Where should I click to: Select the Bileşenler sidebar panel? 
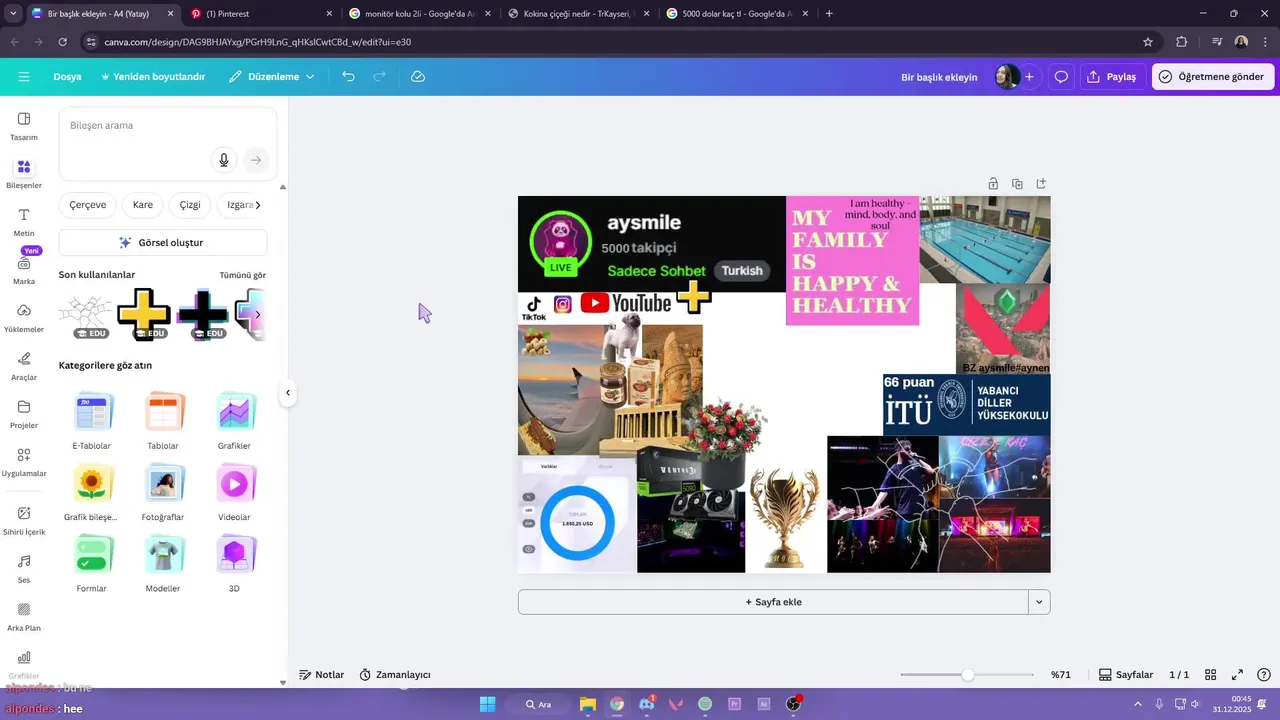click(x=24, y=173)
